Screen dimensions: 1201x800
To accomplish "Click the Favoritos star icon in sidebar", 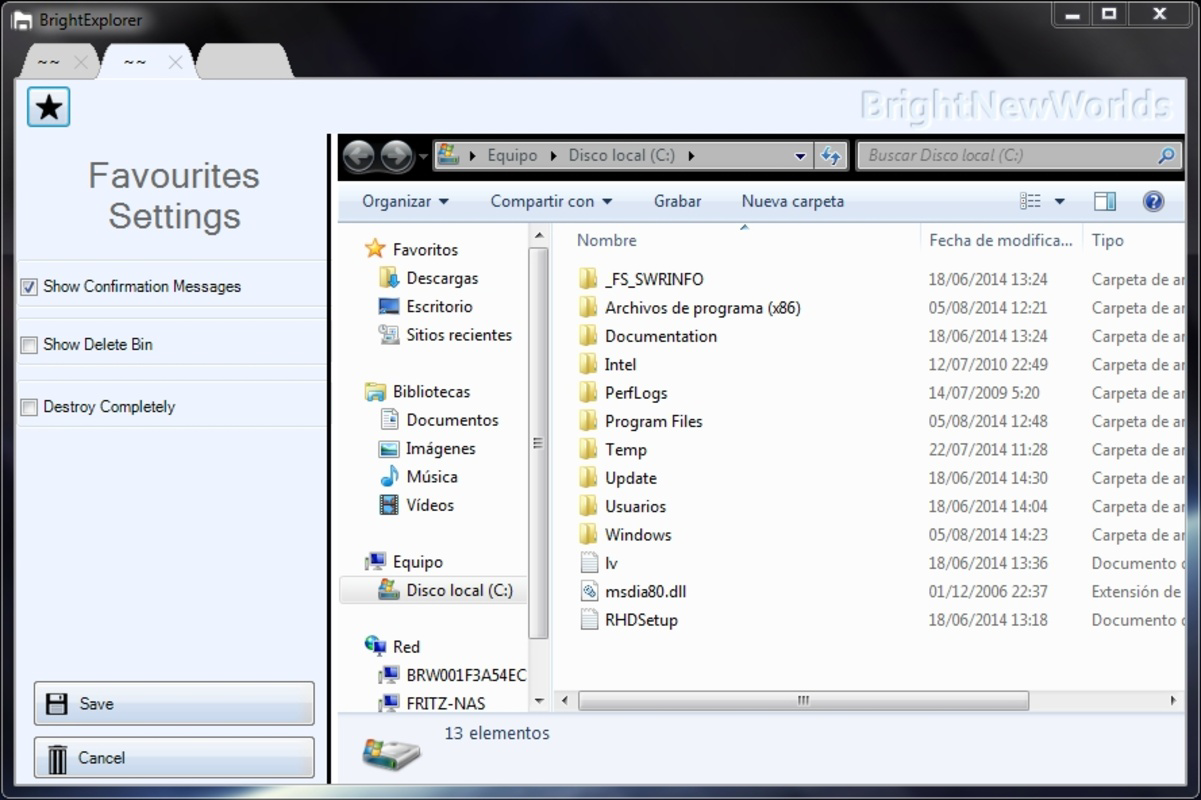I will pyautogui.click(x=375, y=249).
